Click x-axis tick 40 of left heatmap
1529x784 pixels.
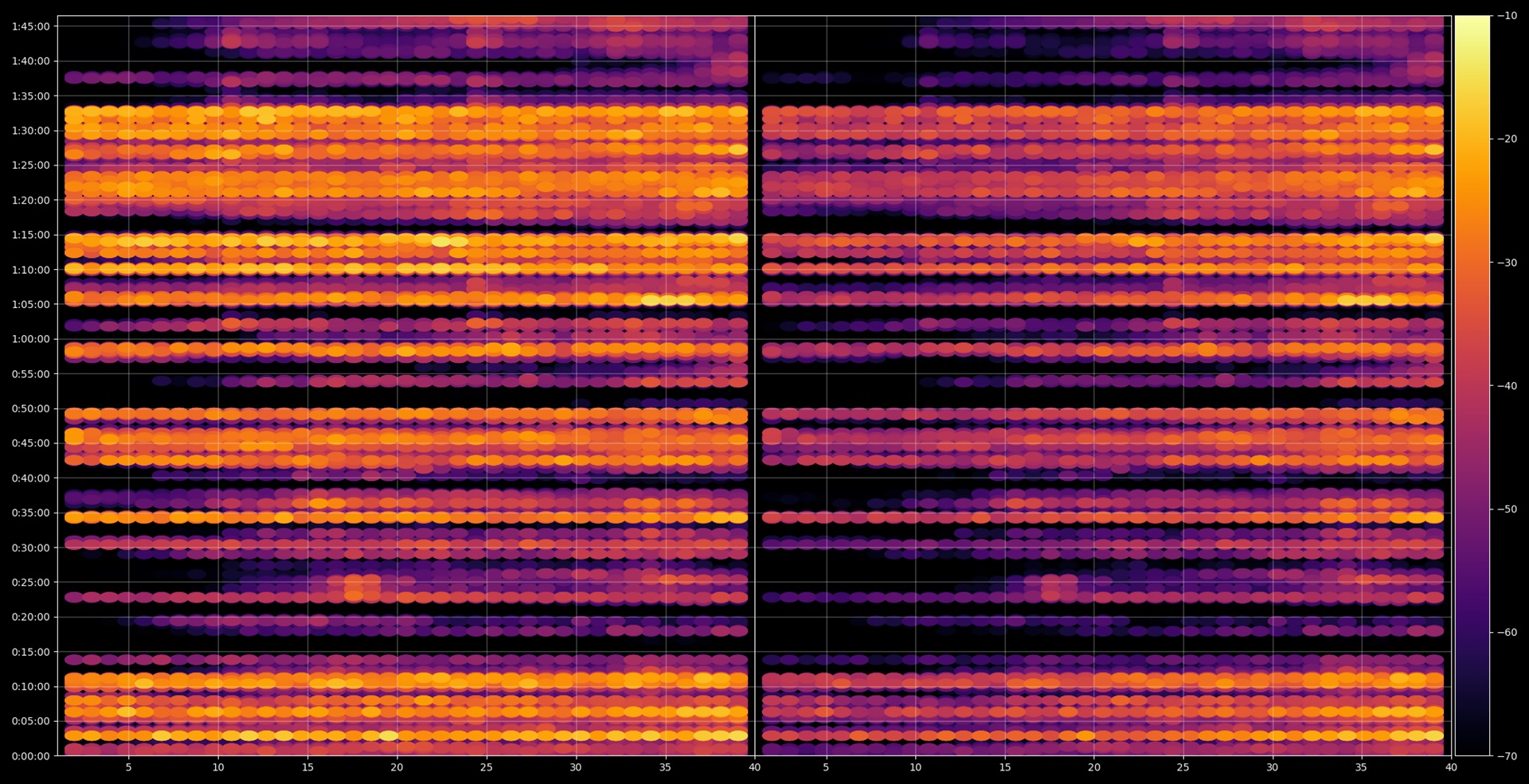(x=754, y=767)
